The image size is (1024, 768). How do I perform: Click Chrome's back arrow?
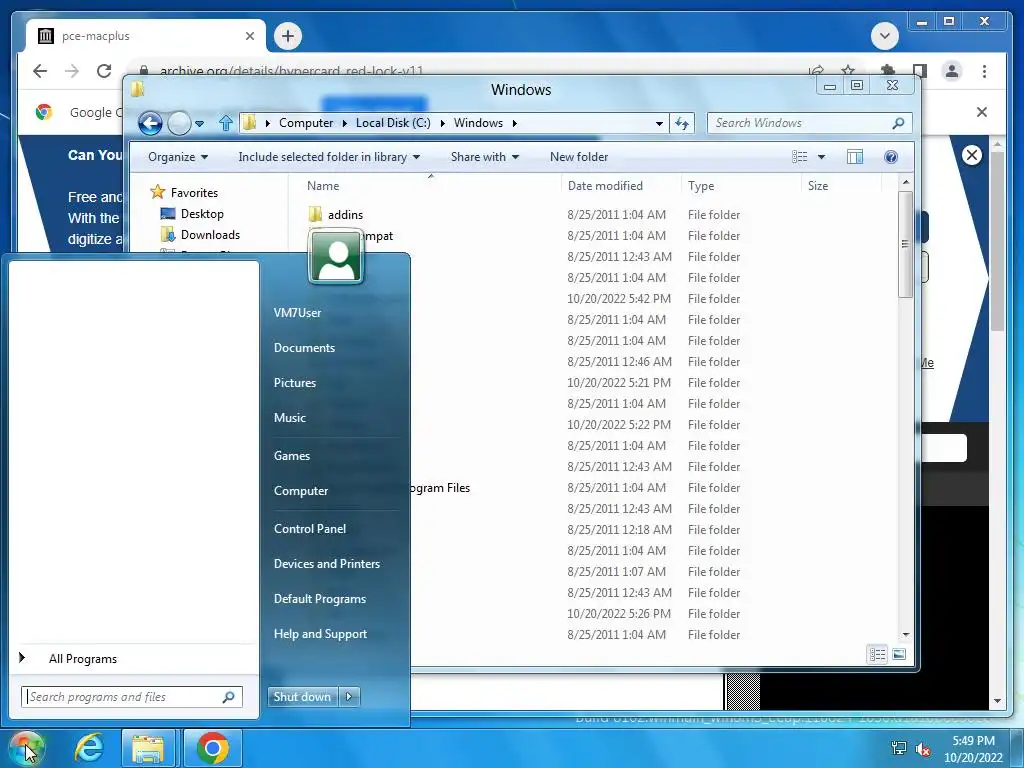tap(40, 71)
